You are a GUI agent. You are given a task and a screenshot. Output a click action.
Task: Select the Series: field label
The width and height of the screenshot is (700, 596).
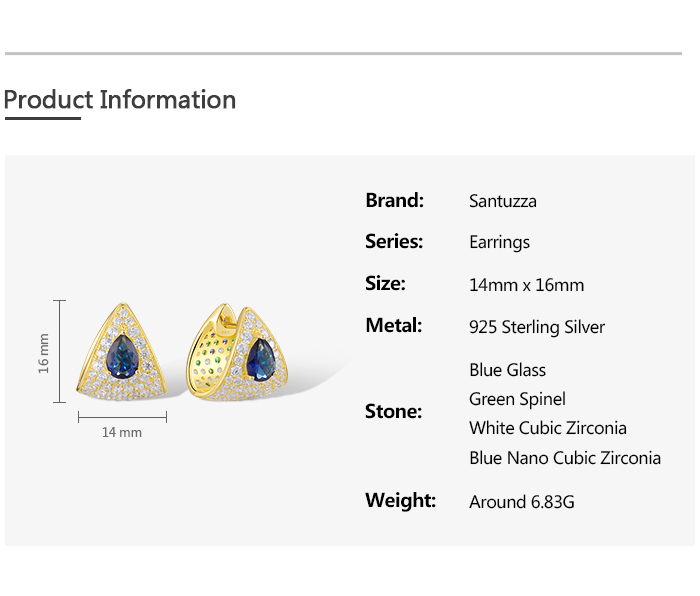coord(394,242)
